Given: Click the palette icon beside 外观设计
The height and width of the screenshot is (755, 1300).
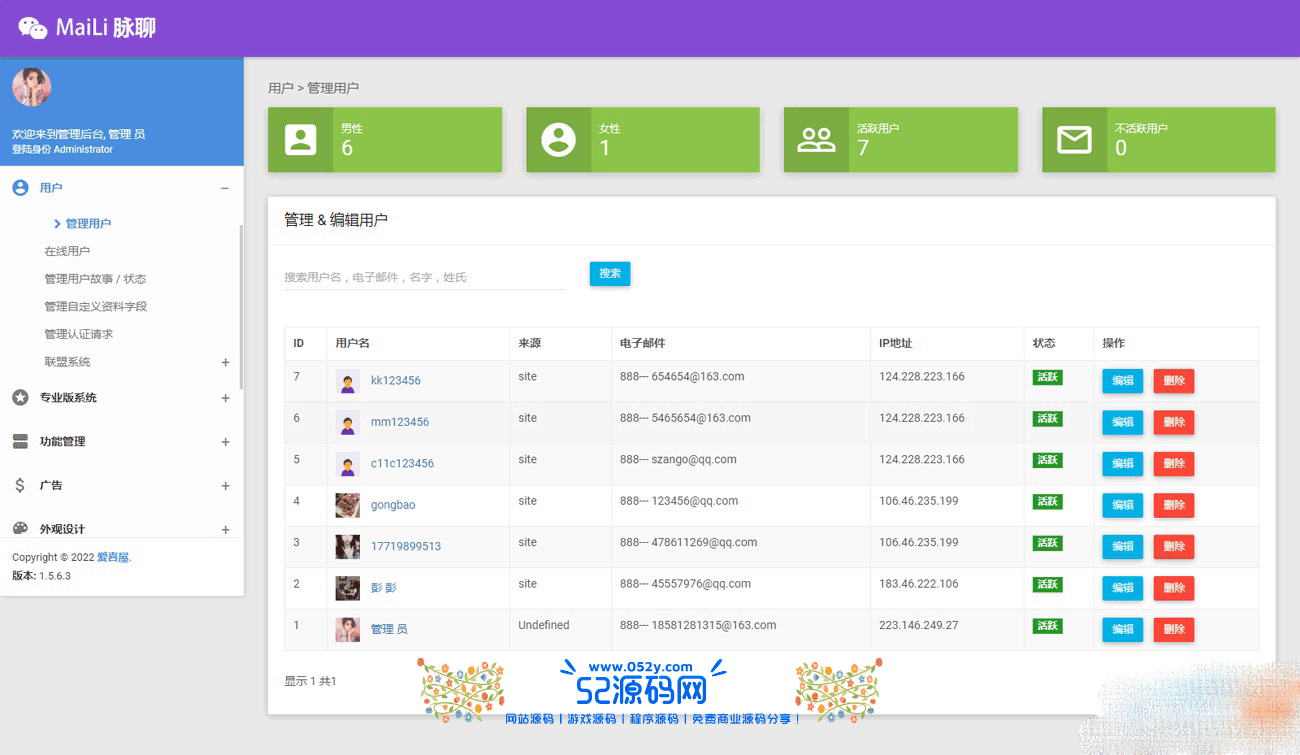Looking at the screenshot, I should click(x=20, y=529).
